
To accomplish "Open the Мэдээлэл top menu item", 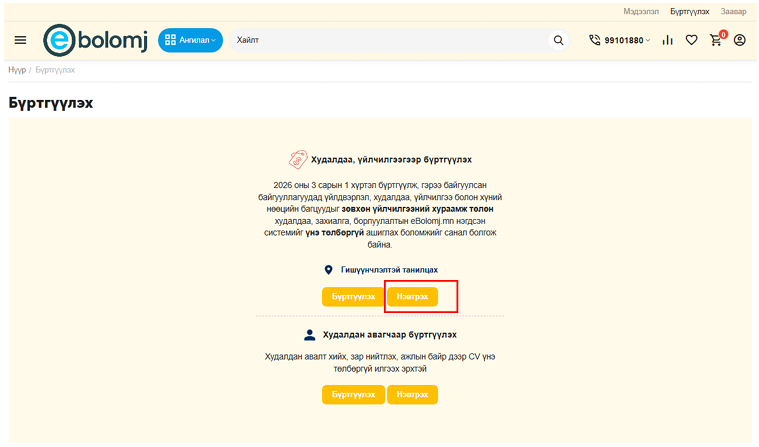I will [x=642, y=11].
